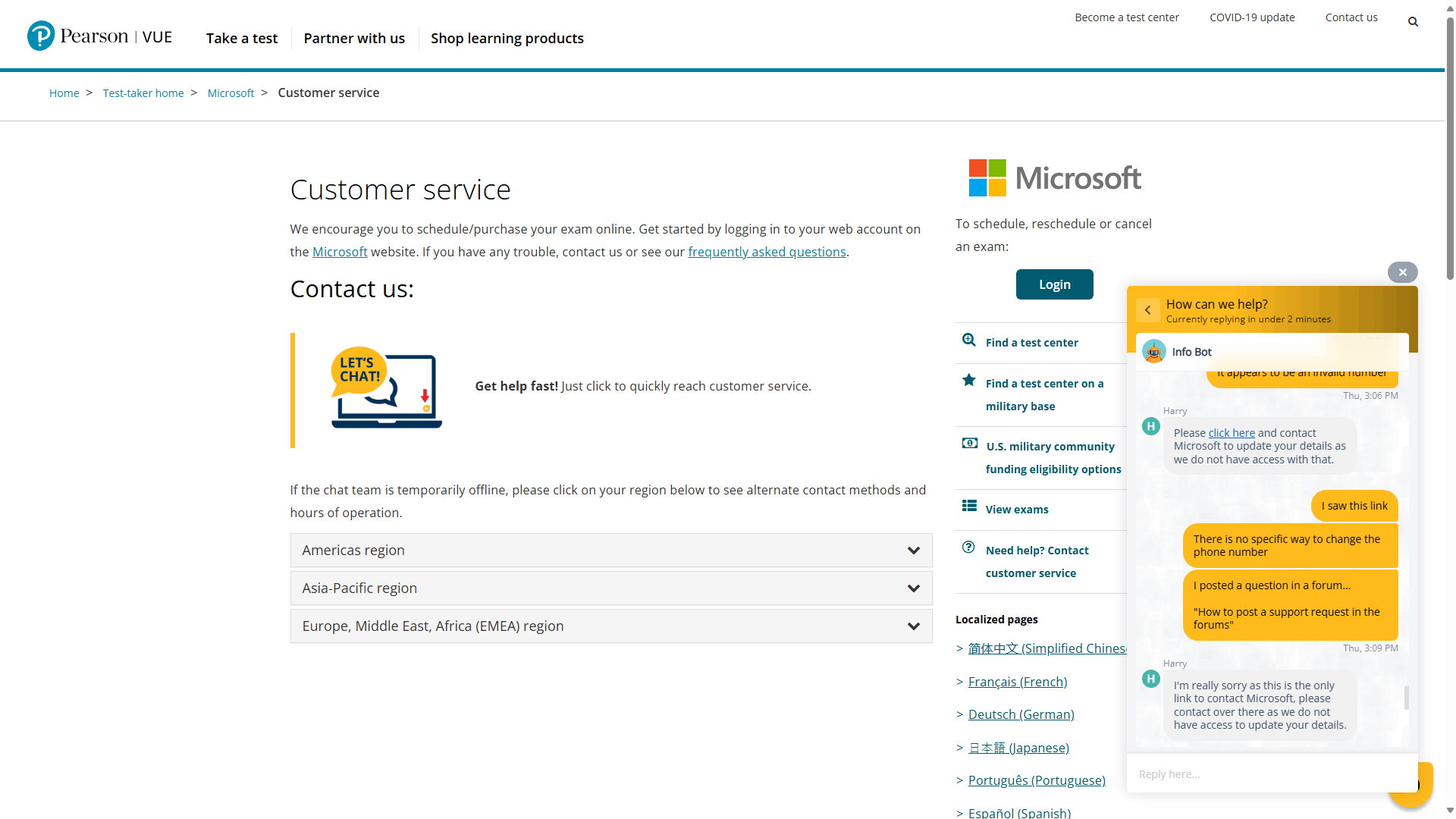Open the Microsoft website link in paragraph
This screenshot has width=1456, height=819.
pos(340,252)
